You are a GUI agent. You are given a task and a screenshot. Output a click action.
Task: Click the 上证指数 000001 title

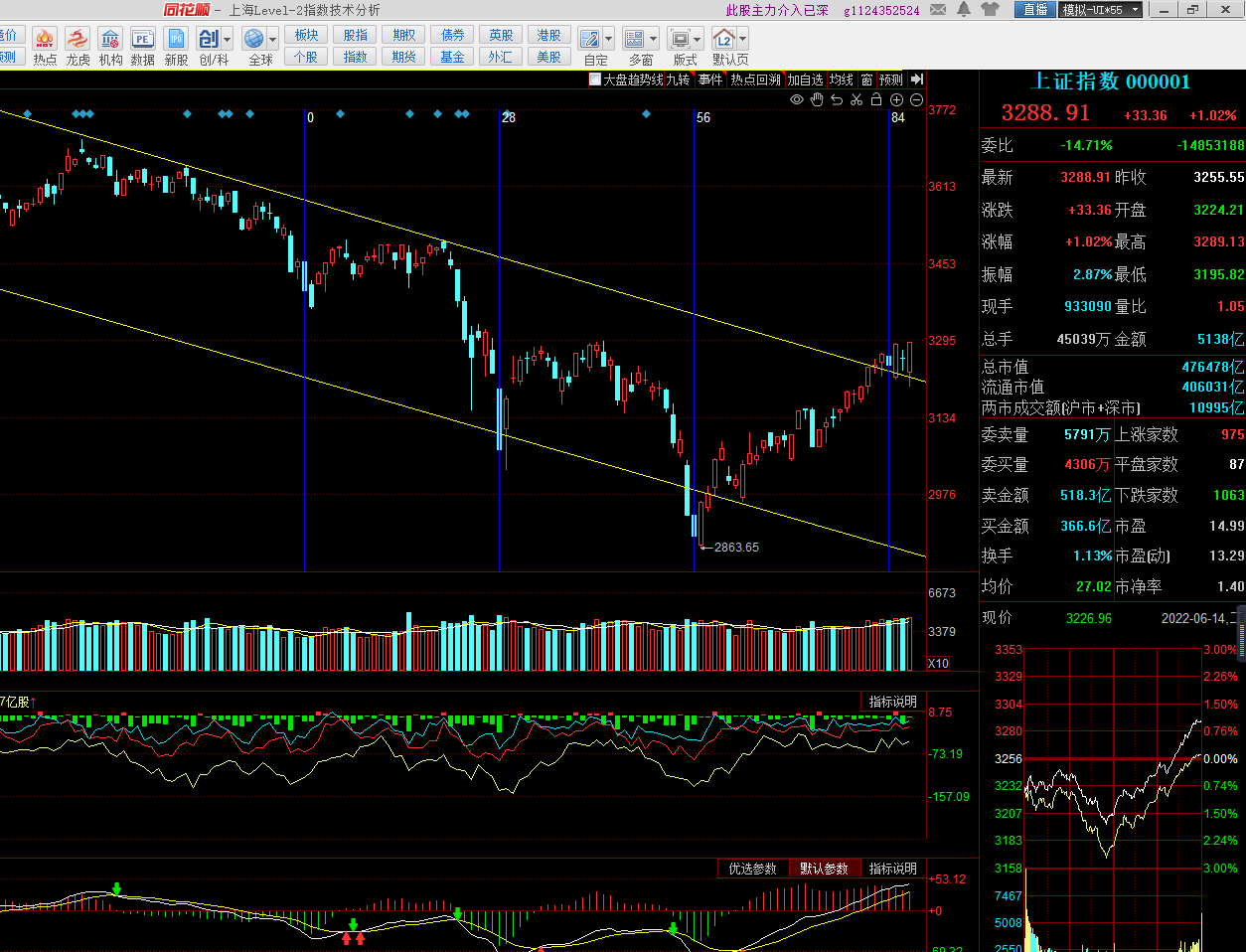[1111, 81]
